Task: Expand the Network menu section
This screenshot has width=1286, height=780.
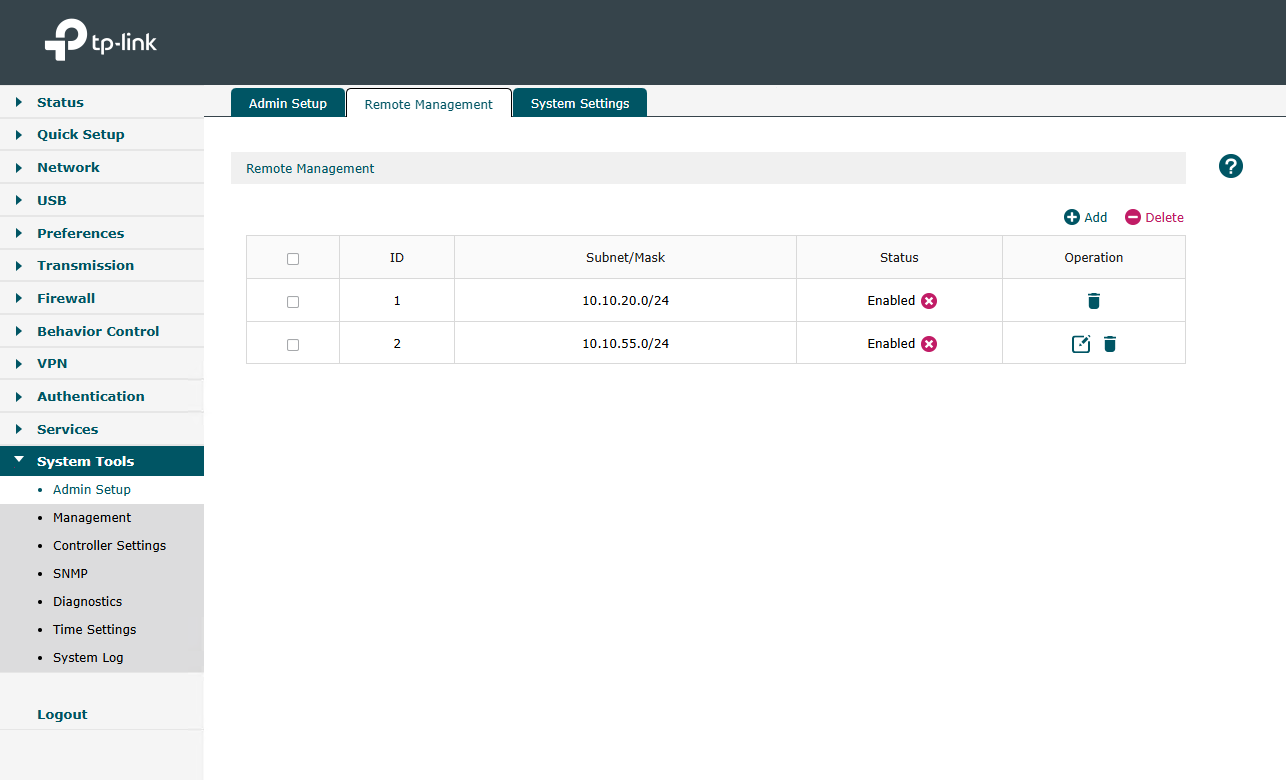Action: coord(68,167)
